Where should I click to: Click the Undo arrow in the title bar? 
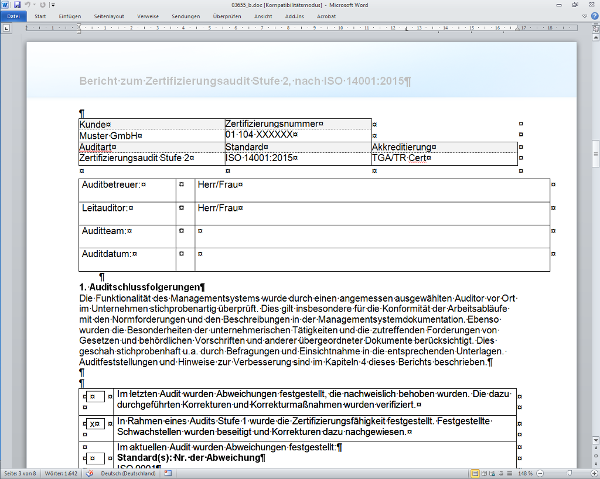[x=28, y=5]
